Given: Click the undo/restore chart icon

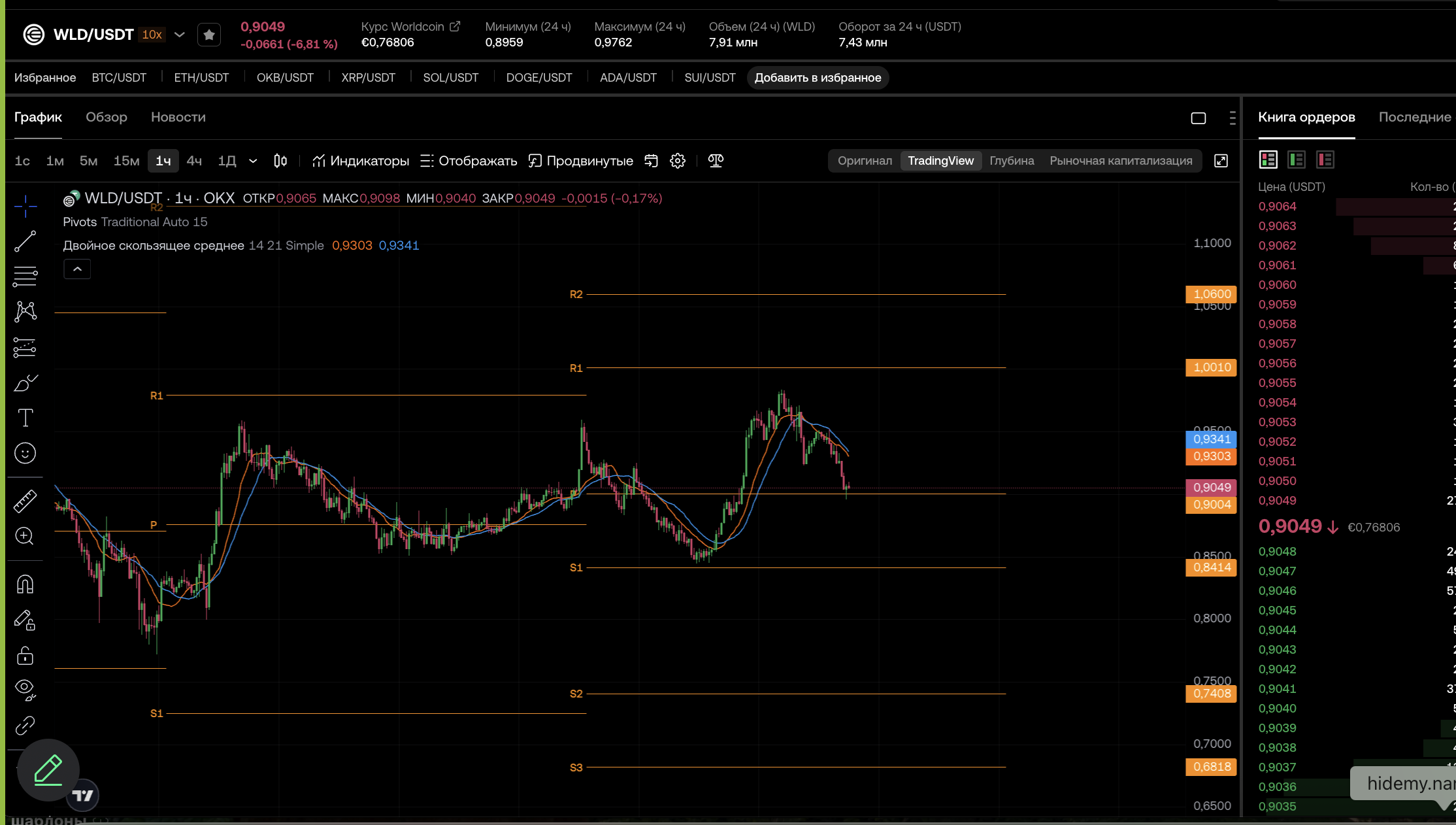Looking at the screenshot, I should click(x=651, y=161).
